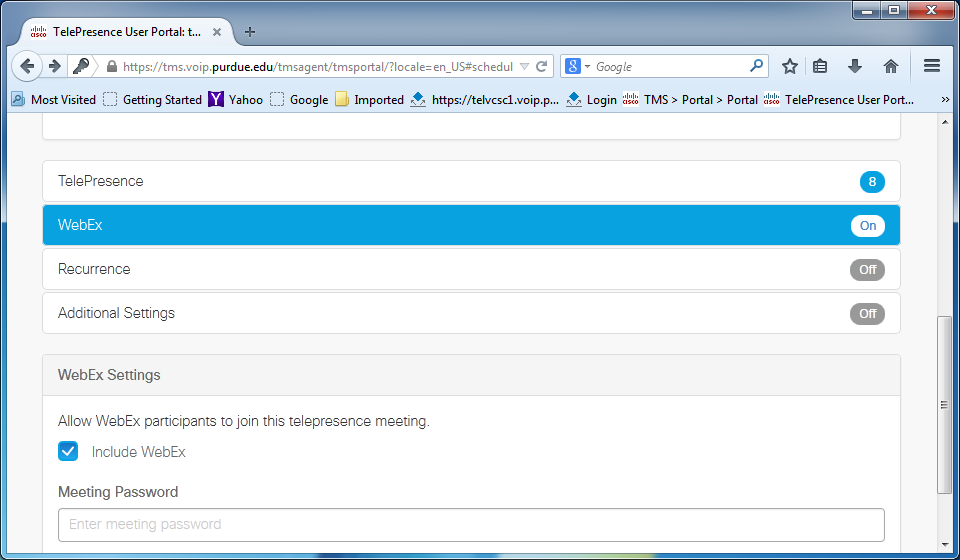Toggle the WebEx On switch
The image size is (960, 560).
[x=867, y=225]
